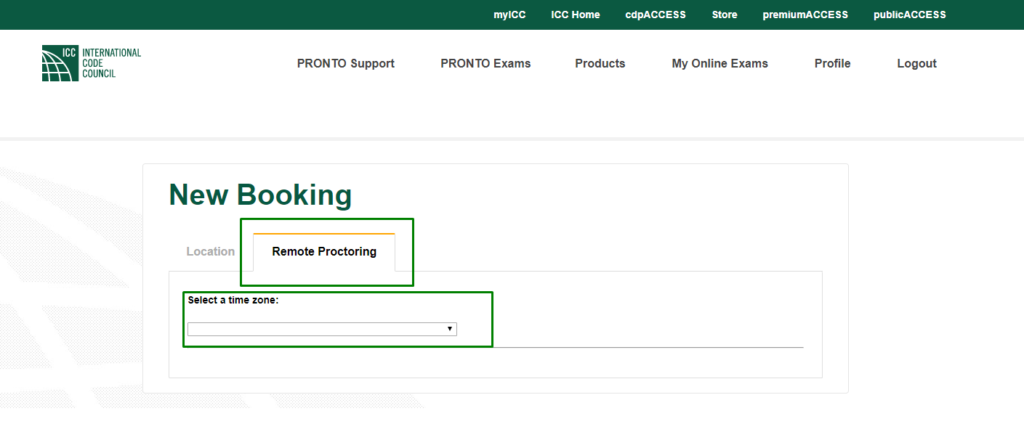Screen dimensions: 1024x432
Task: Open cdpACCESS in the top bar
Action: [656, 15]
